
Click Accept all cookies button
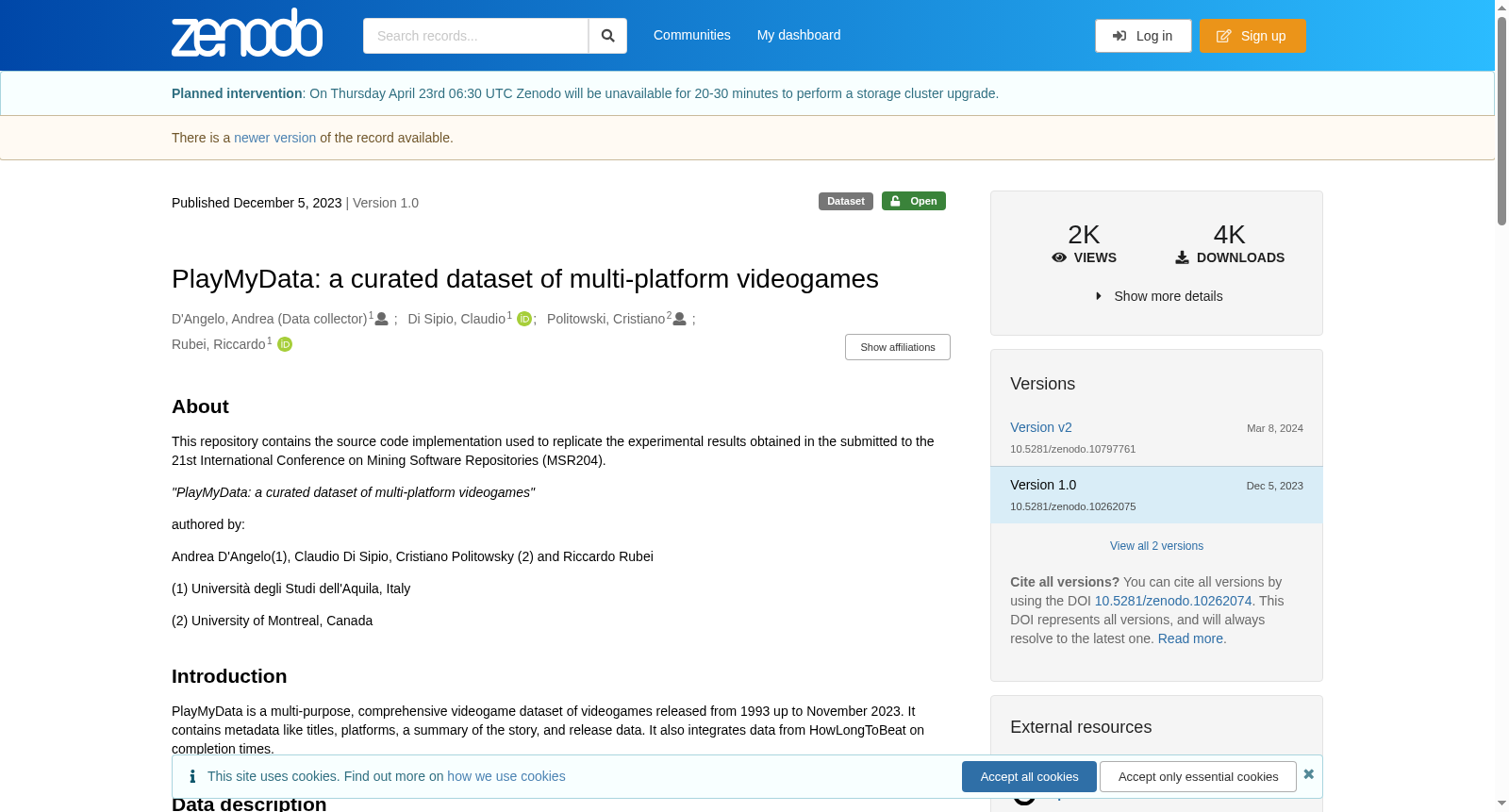point(1029,776)
